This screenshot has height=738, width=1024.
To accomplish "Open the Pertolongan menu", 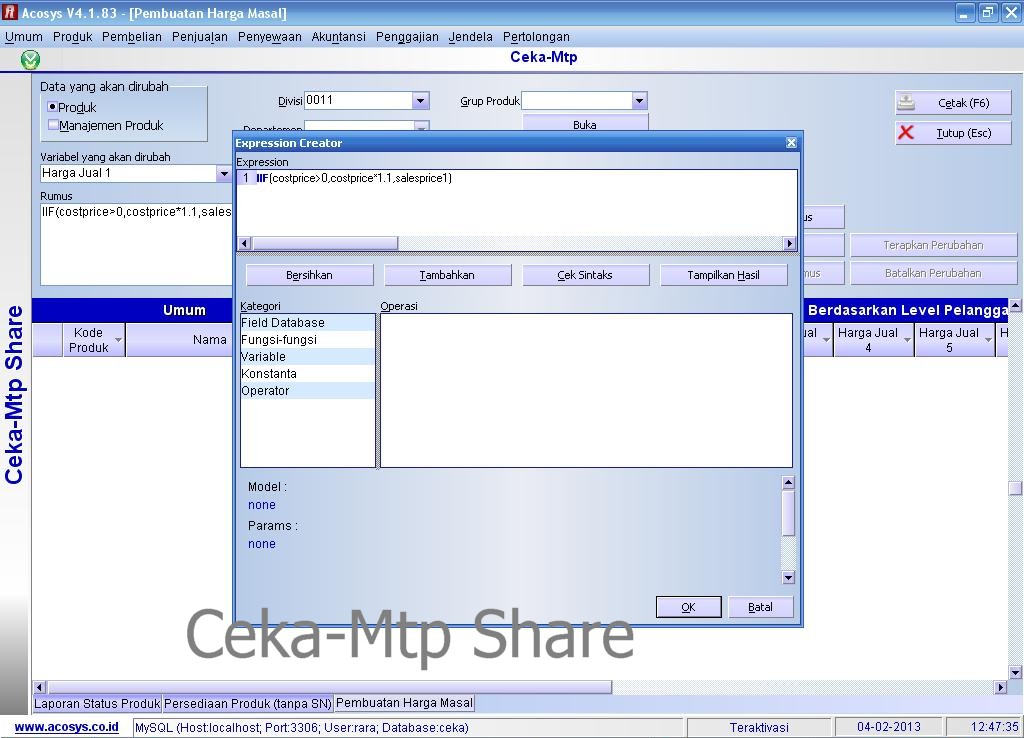I will point(536,37).
